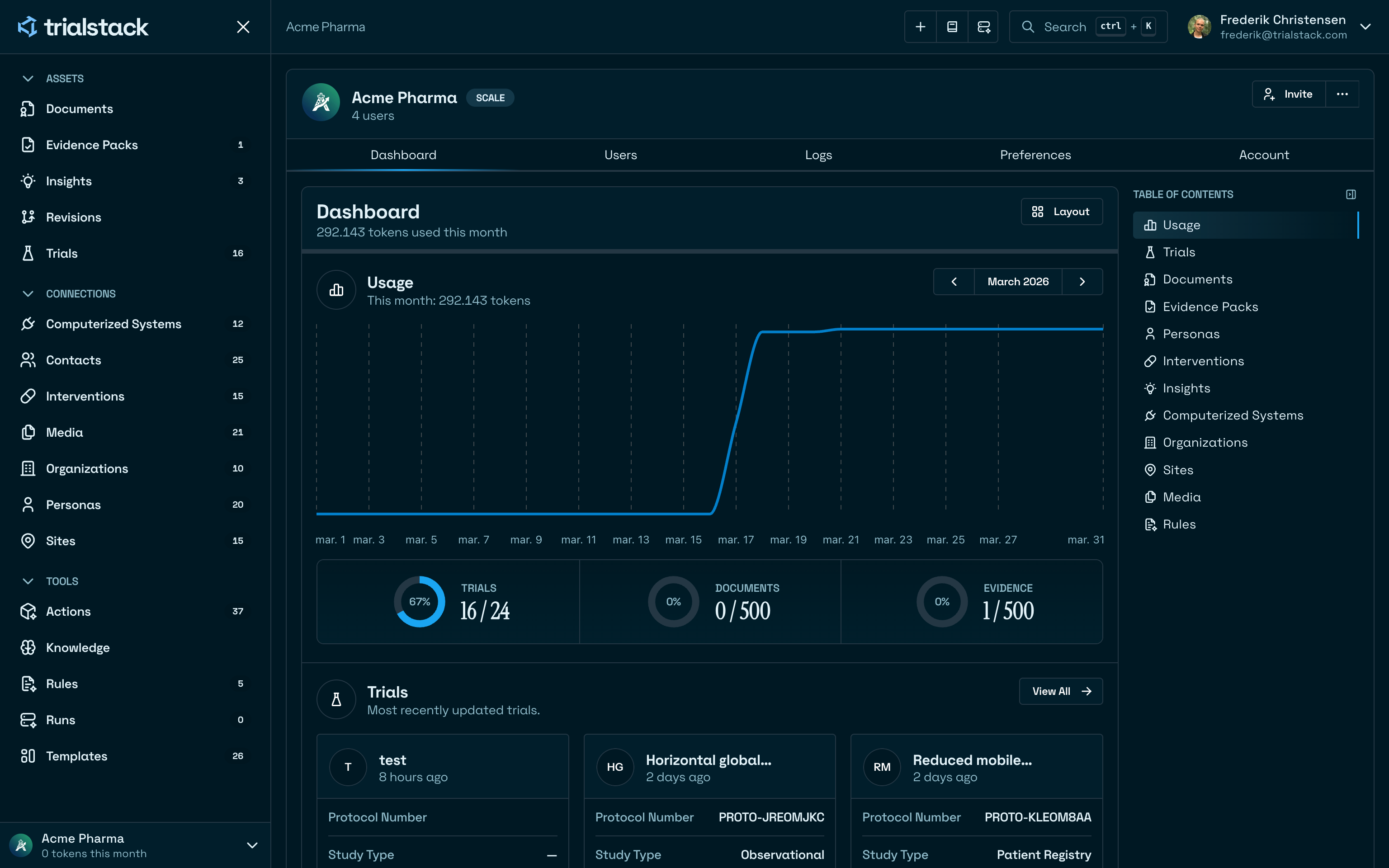Click the Documents 0% progress ring
Viewport: 1389px width, 868px height.
pos(673,602)
